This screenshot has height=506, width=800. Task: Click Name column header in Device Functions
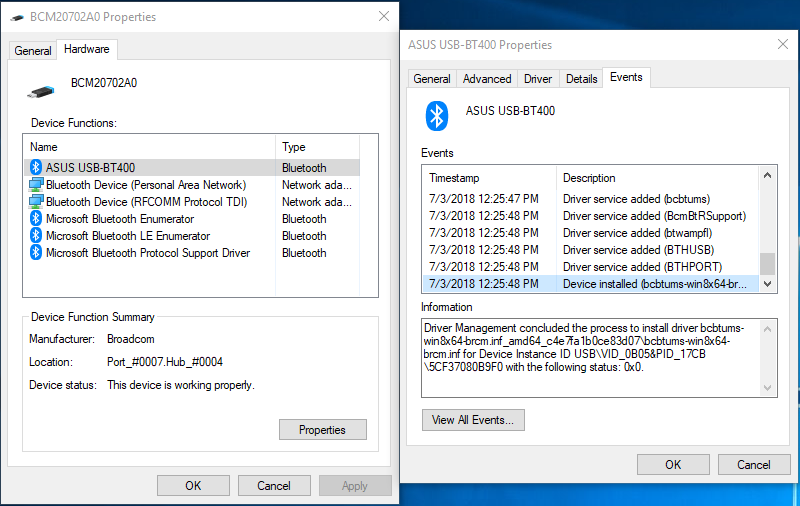(x=149, y=147)
